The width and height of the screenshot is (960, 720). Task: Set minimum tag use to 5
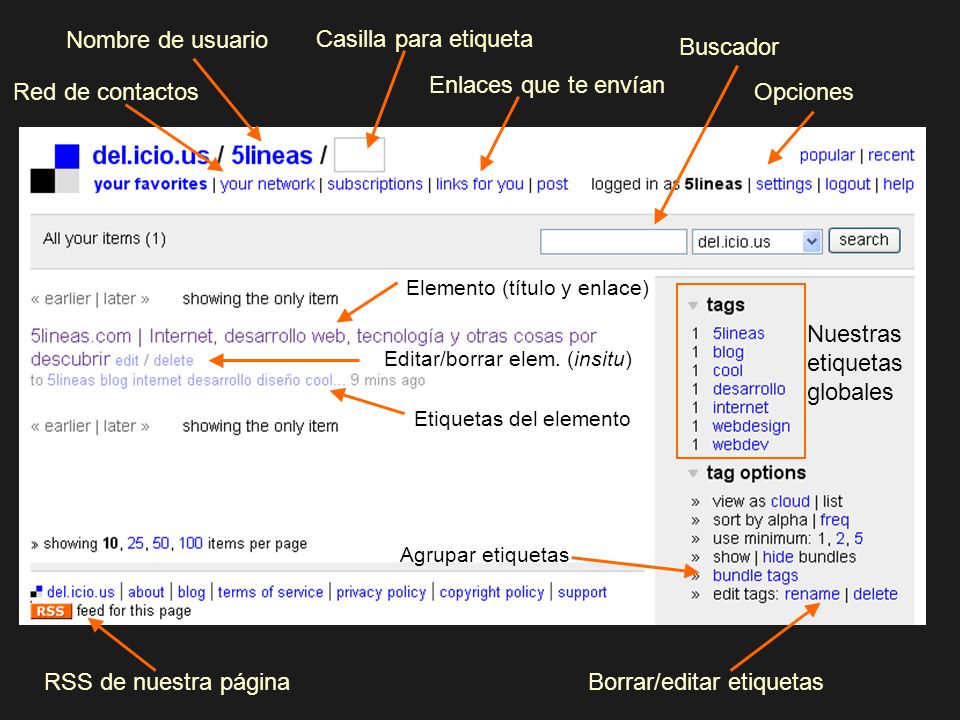coord(858,539)
